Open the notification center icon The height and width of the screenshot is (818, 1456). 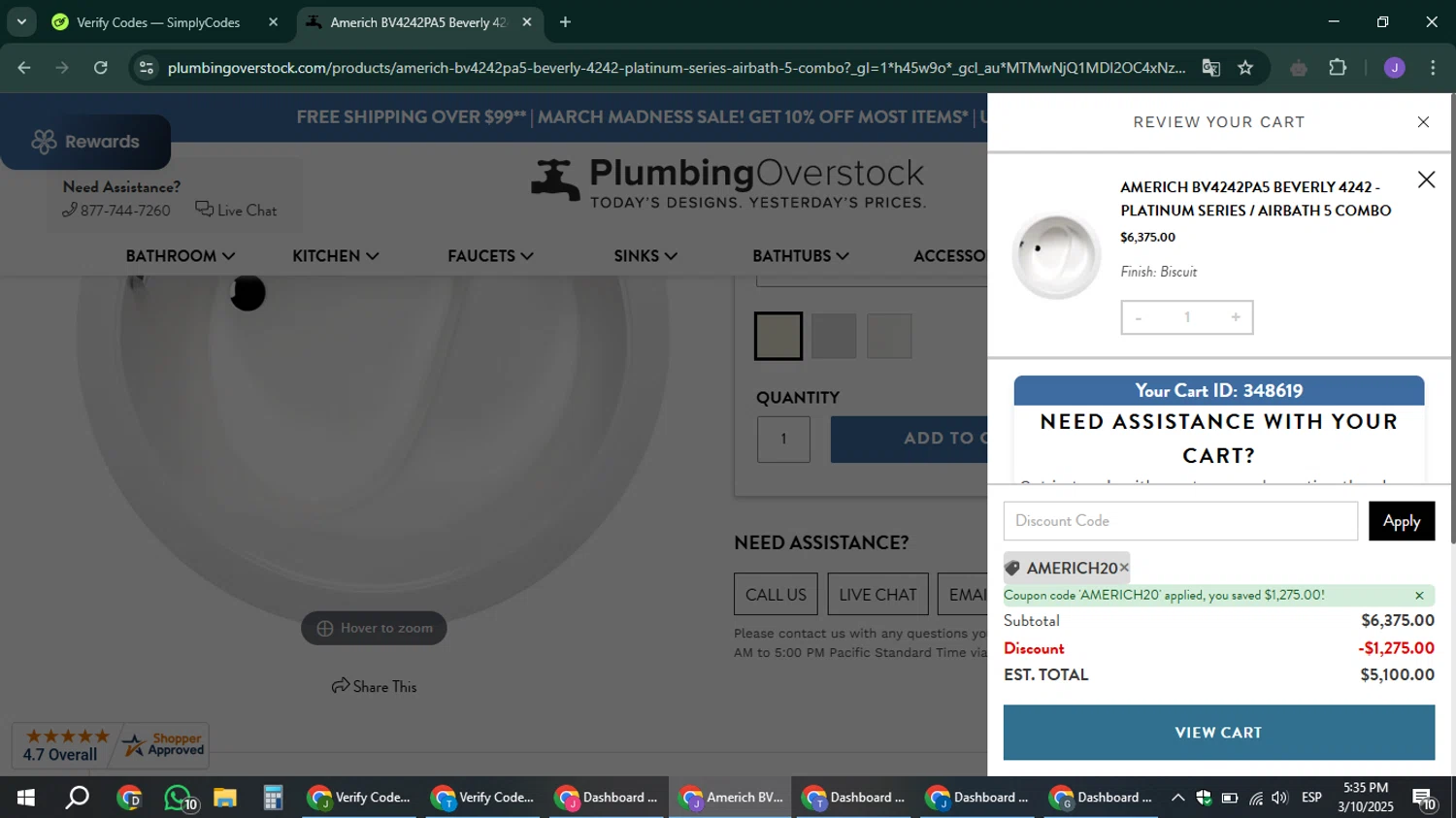(1424, 799)
